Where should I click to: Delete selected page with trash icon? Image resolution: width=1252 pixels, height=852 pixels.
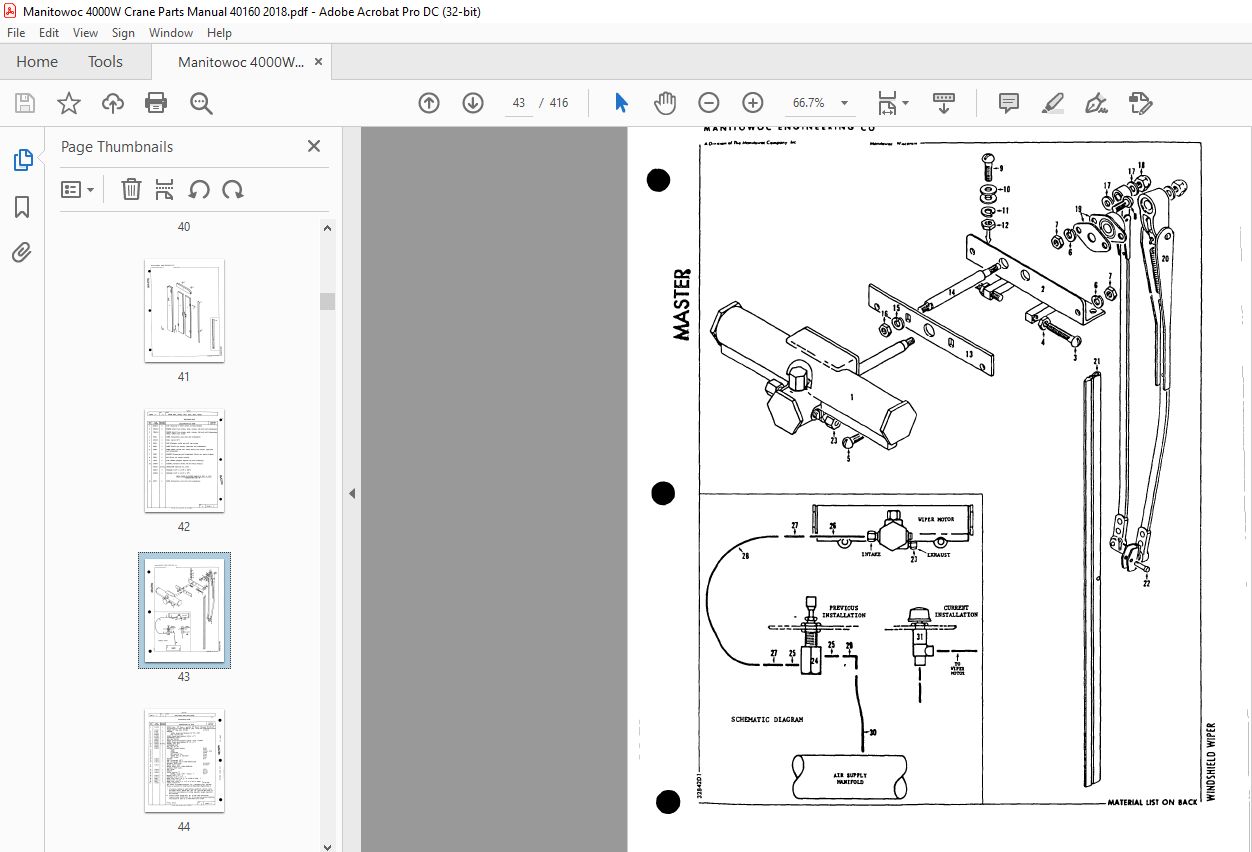coord(131,189)
